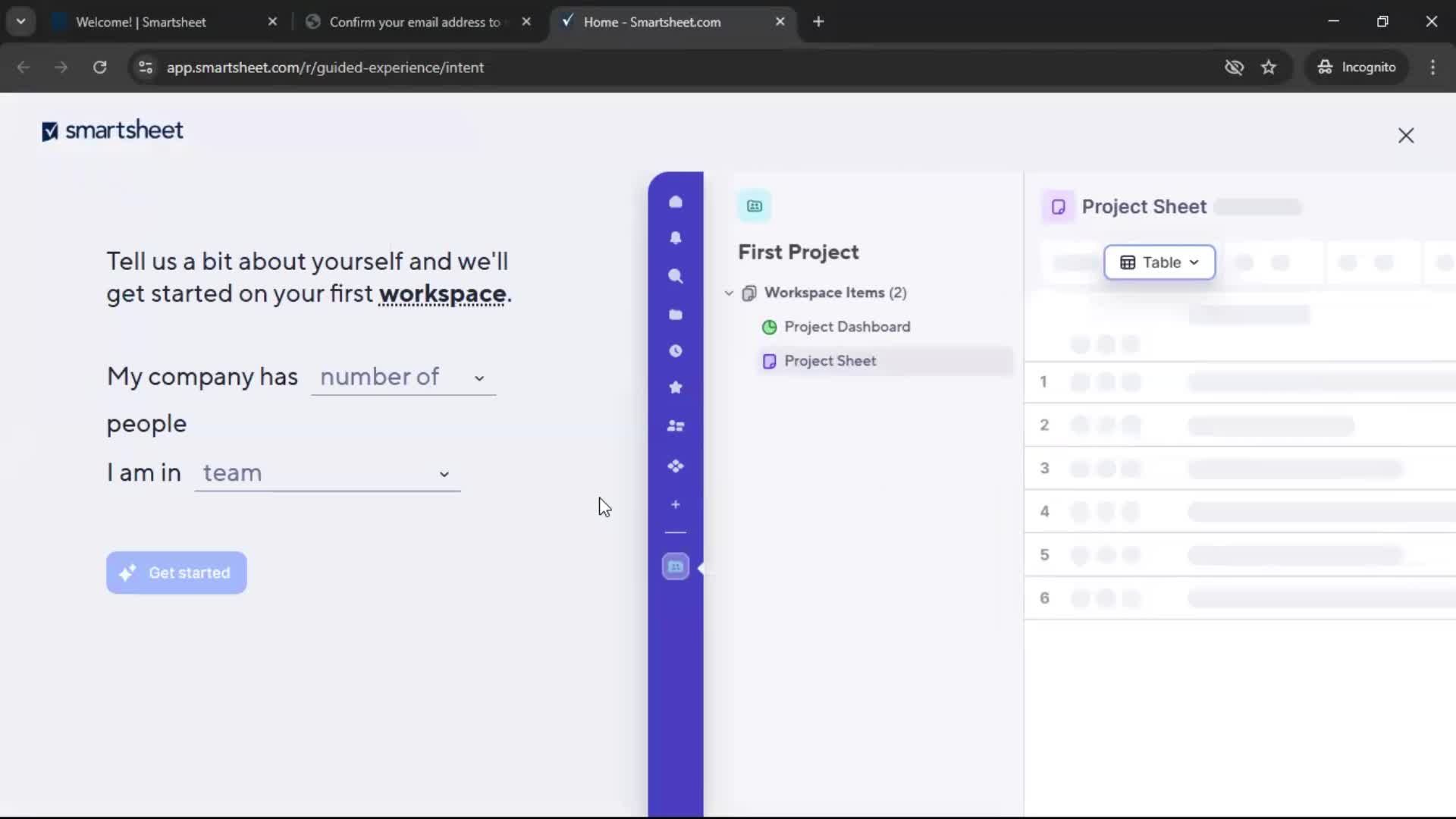Select Project Sheet in the workspace list
The image size is (1456, 819).
[x=830, y=361]
